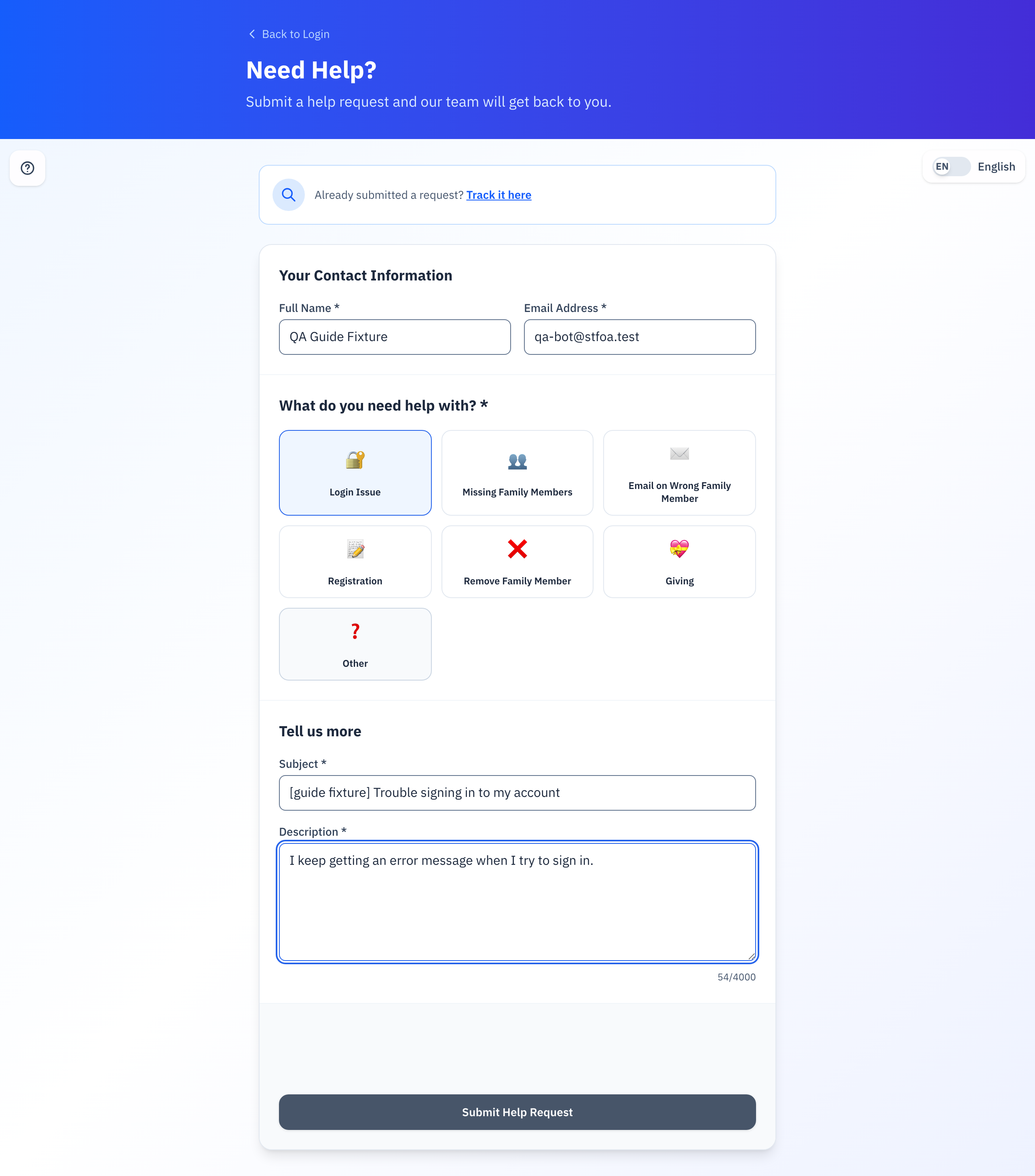
Task: Grab the Description textarea resize handle
Action: point(751,956)
